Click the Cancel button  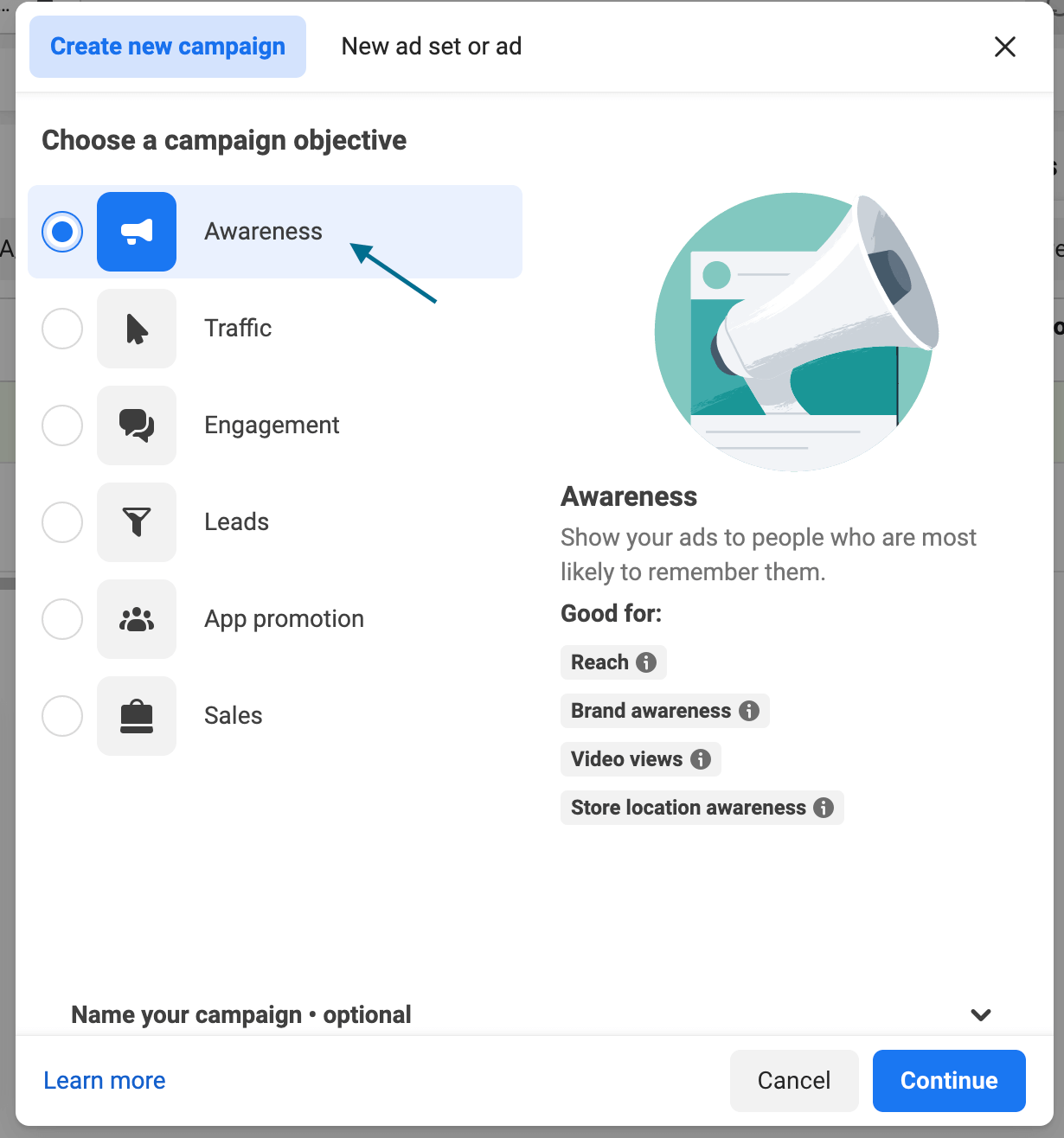point(793,1080)
